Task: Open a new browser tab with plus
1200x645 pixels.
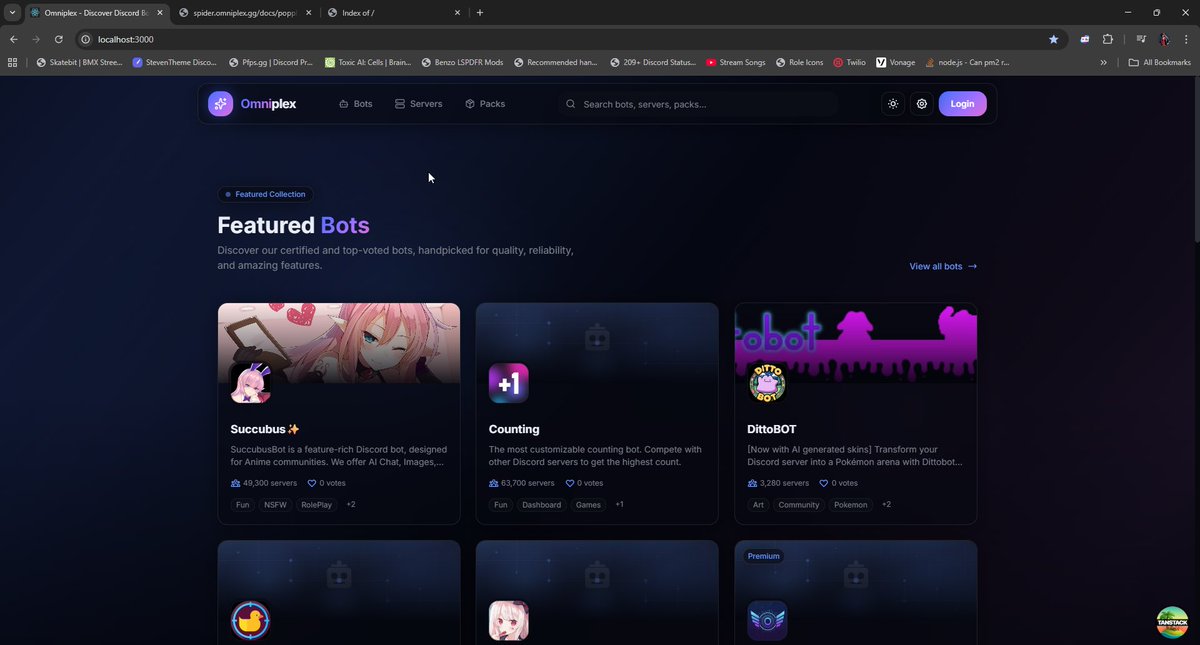Action: tap(480, 12)
